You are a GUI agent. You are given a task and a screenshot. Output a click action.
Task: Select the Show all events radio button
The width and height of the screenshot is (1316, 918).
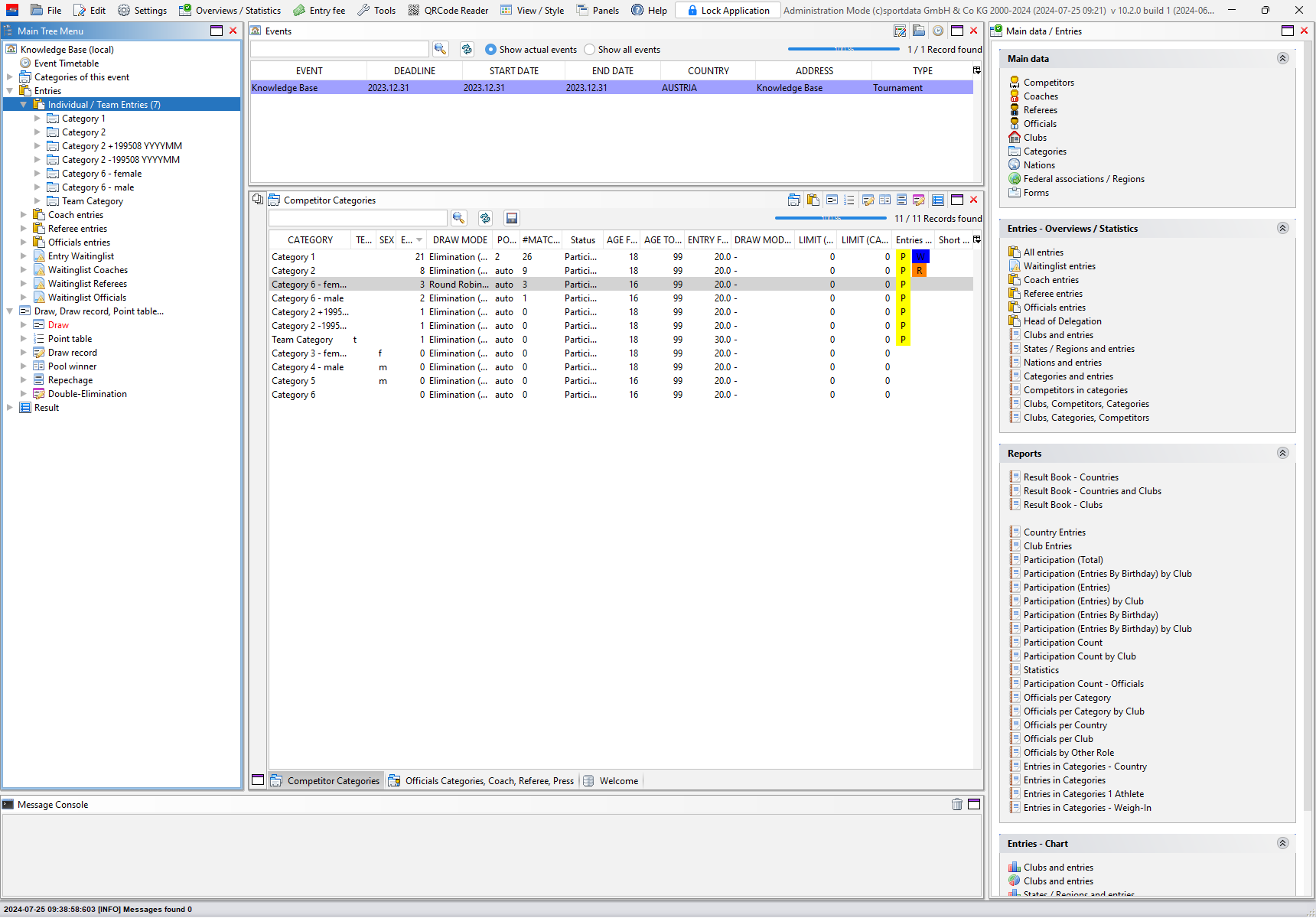pyautogui.click(x=589, y=50)
